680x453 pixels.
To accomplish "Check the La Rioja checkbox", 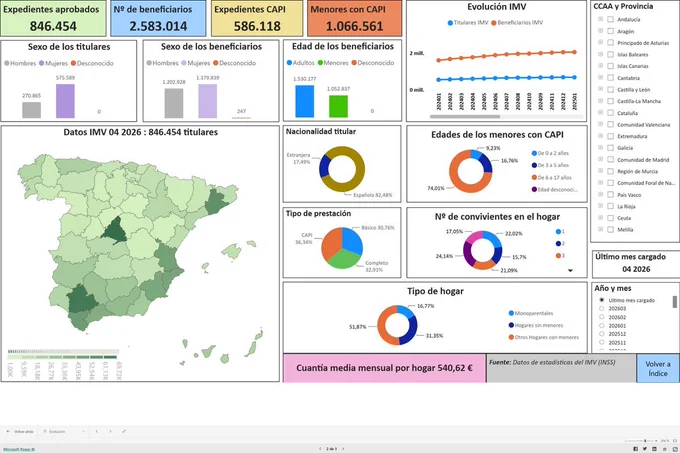I will [x=611, y=206].
